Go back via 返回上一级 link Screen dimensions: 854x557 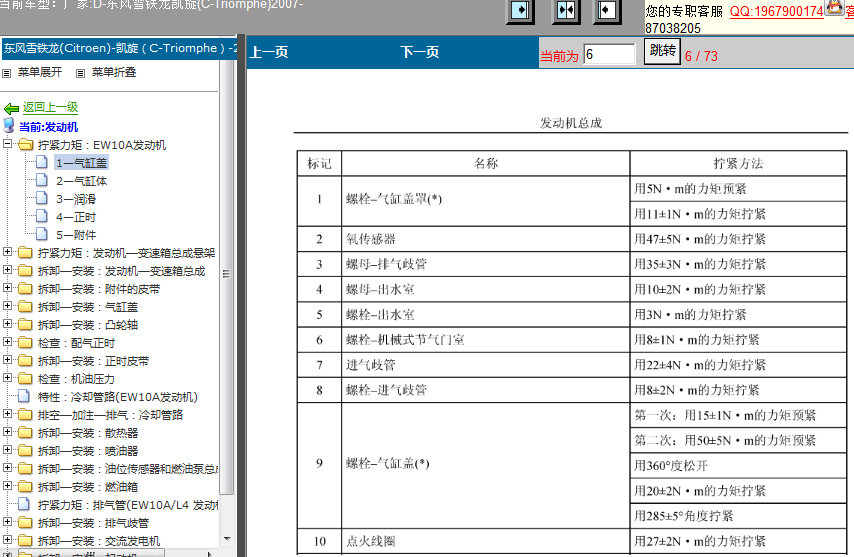[50, 107]
